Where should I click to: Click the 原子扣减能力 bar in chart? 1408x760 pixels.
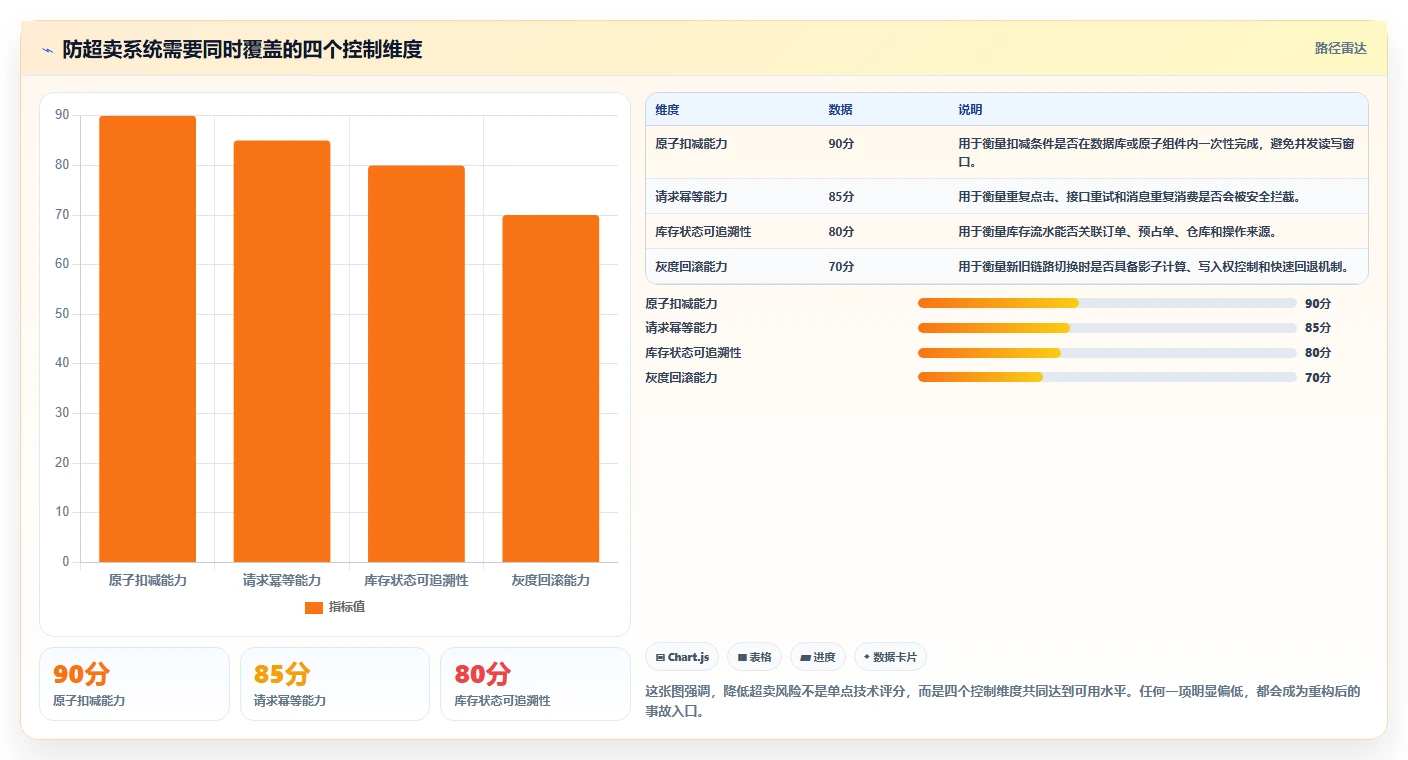[x=147, y=339]
